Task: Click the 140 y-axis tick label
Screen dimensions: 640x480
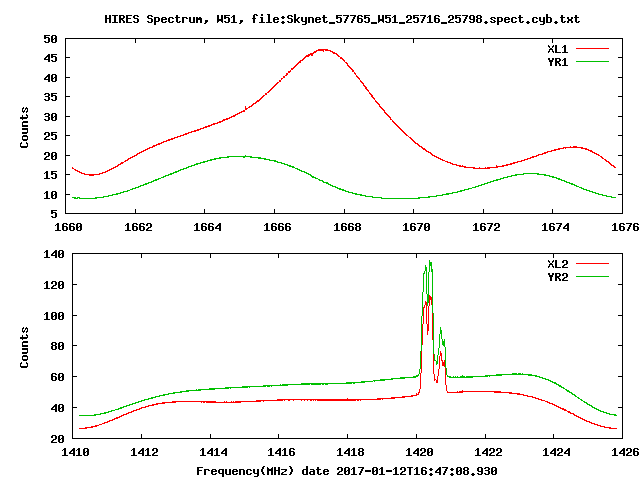Action: pyautogui.click(x=54, y=254)
